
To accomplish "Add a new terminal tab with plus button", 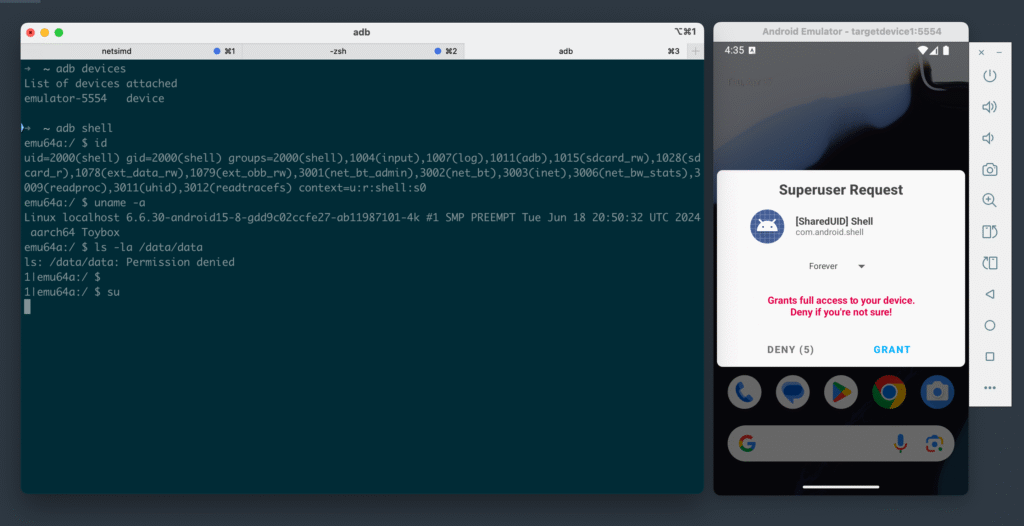I will [x=695, y=50].
